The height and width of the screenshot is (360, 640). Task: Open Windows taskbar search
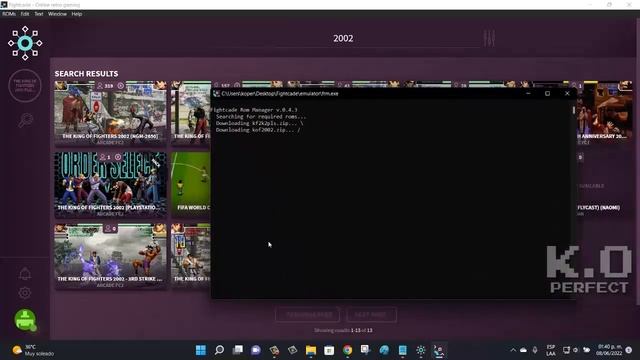coord(219,350)
